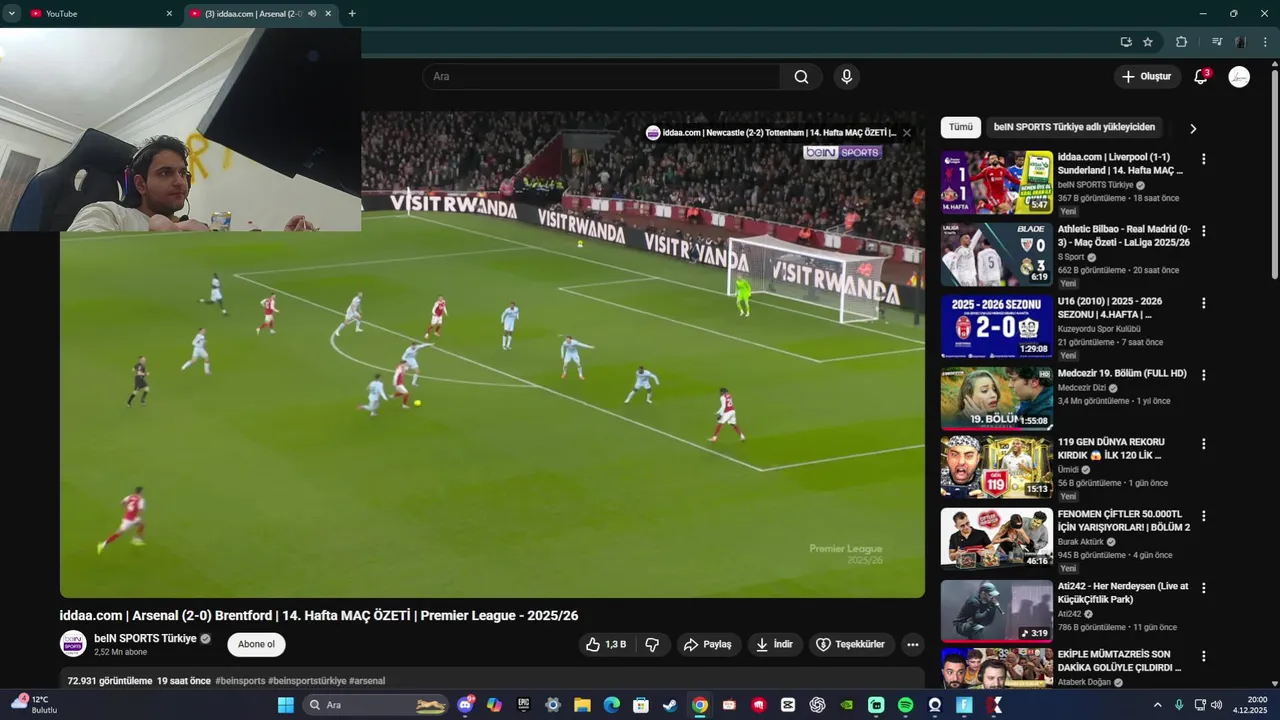The image size is (1280, 720).
Task: Open the Chrome profile picture menu
Action: [x=1241, y=42]
